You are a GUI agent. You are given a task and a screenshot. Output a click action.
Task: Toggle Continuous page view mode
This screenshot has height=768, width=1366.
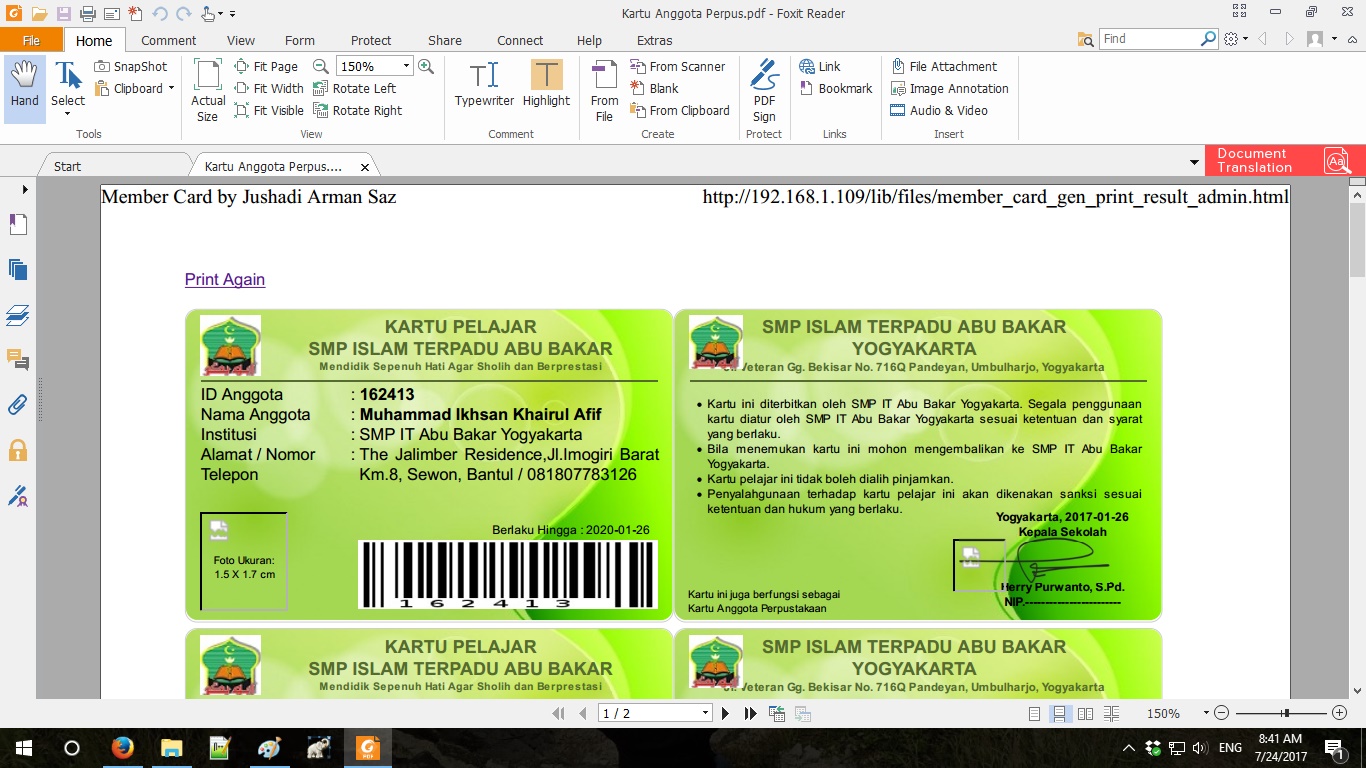pyautogui.click(x=1060, y=713)
